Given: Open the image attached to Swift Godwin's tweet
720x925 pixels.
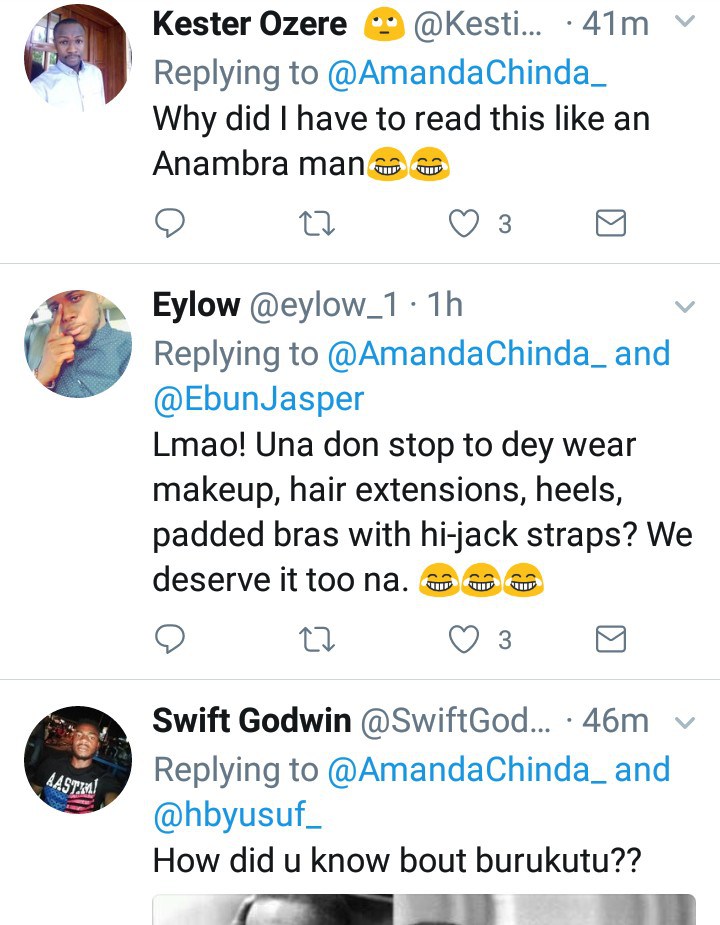Looking at the screenshot, I should tap(423, 908).
